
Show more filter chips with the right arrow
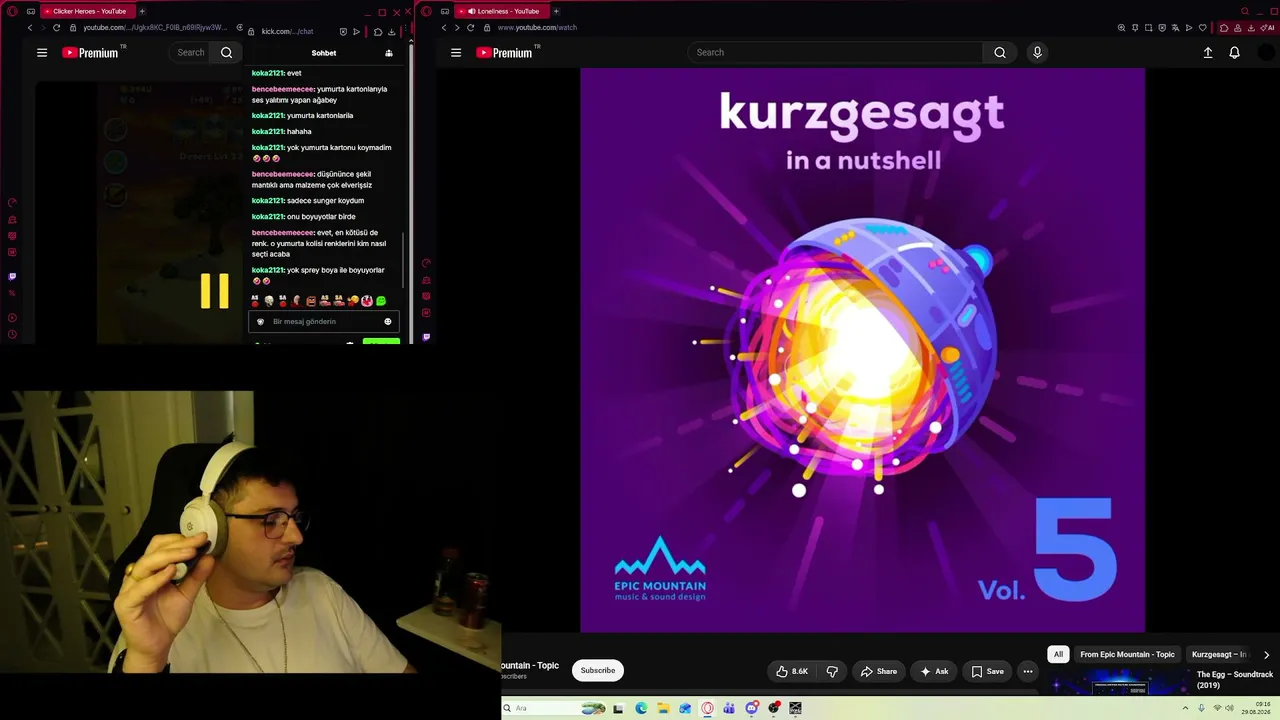[x=1266, y=655]
